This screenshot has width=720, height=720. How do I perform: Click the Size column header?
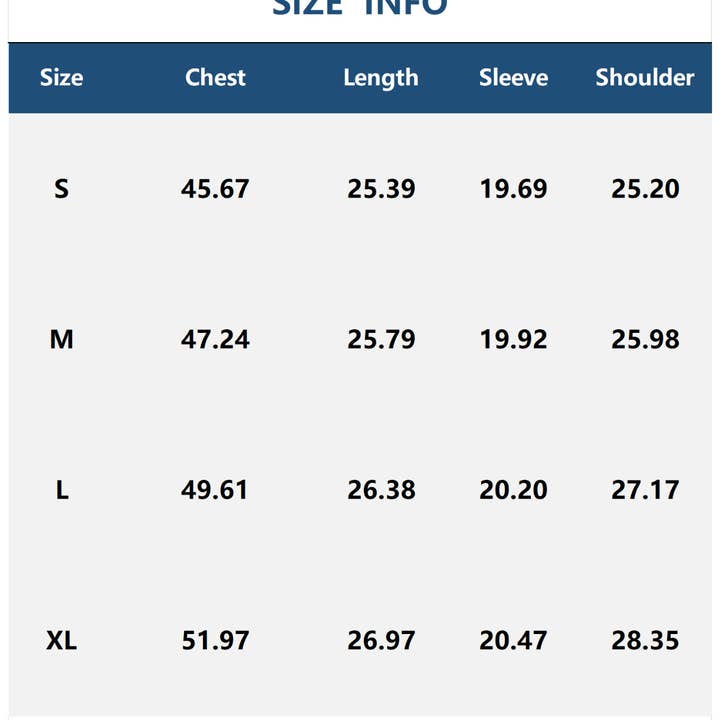[x=61, y=78]
